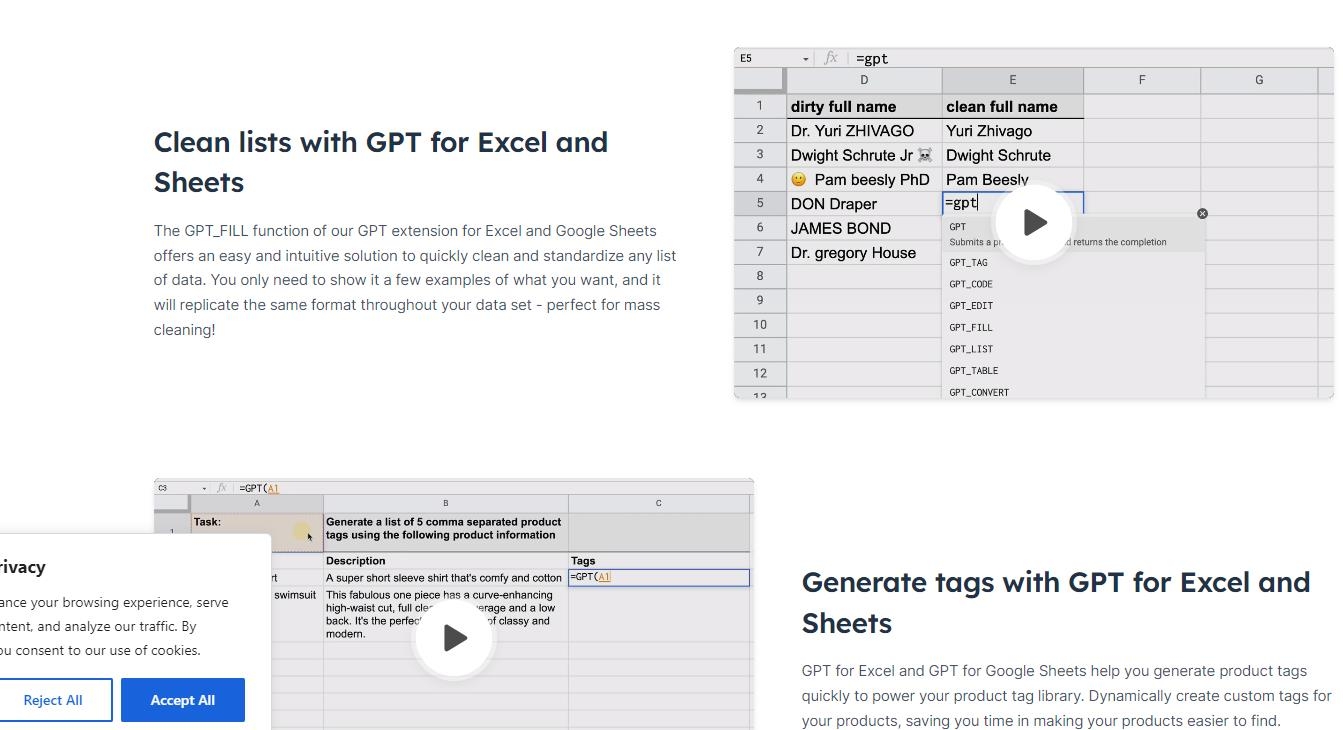Click the =GPT(A1 cell under Tags
Viewport: 1343px width, 730px height.
(658, 577)
